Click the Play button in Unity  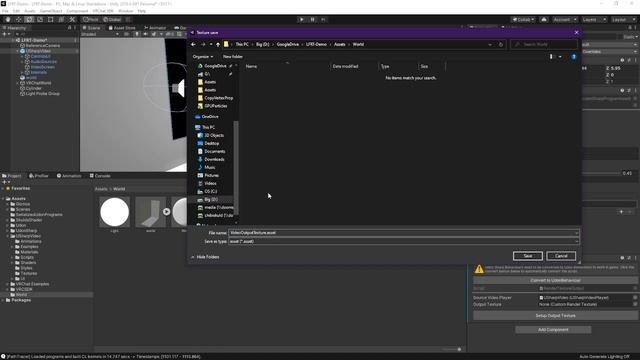coord(302,20)
